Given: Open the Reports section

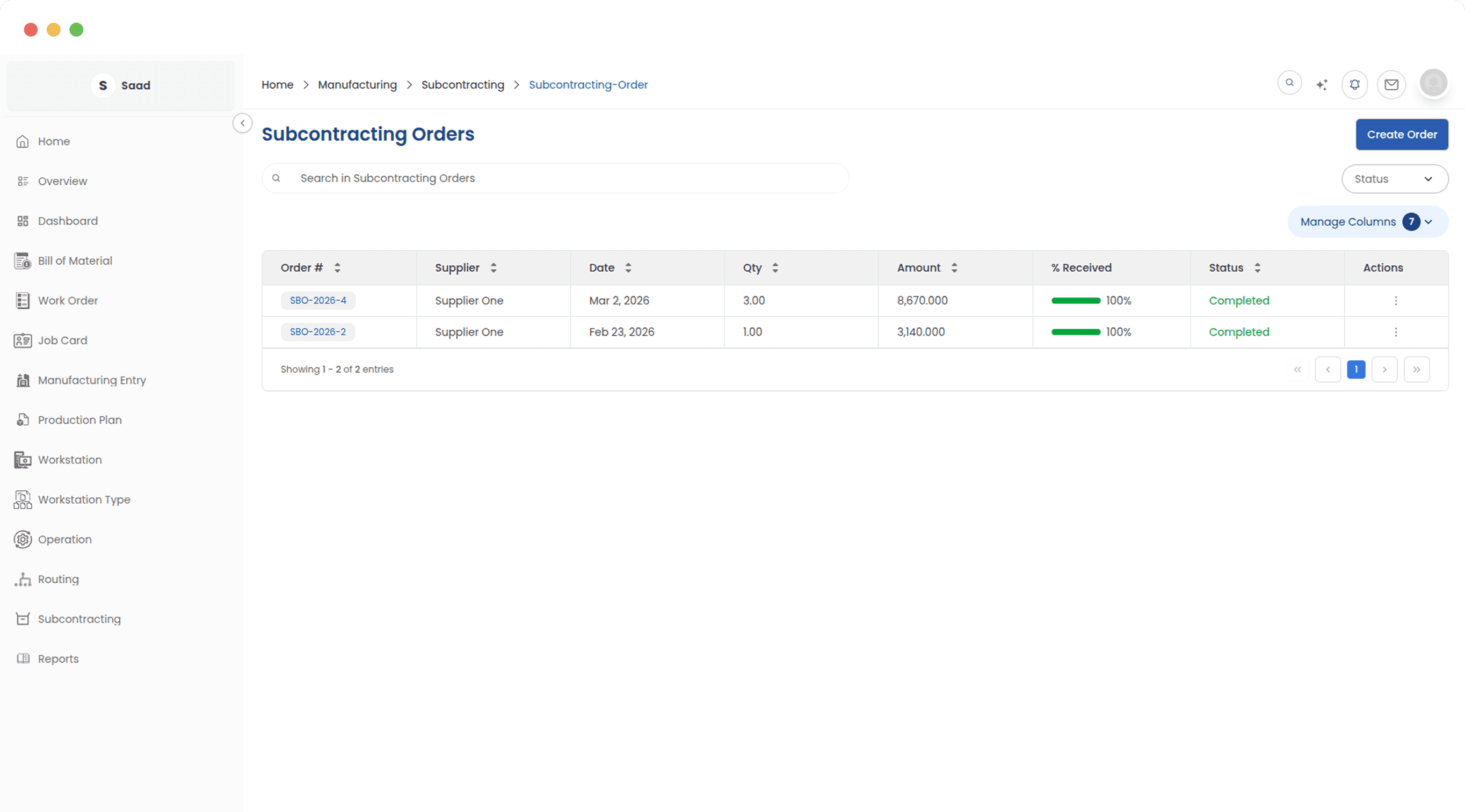Looking at the screenshot, I should click(58, 658).
